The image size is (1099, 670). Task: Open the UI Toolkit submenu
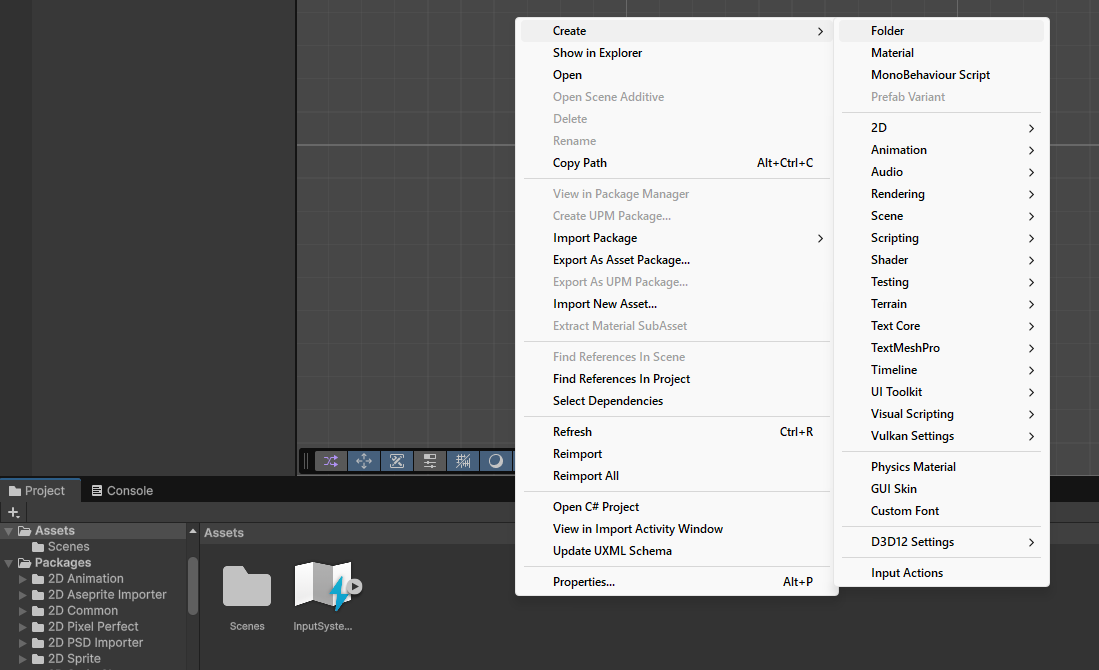coord(941,392)
